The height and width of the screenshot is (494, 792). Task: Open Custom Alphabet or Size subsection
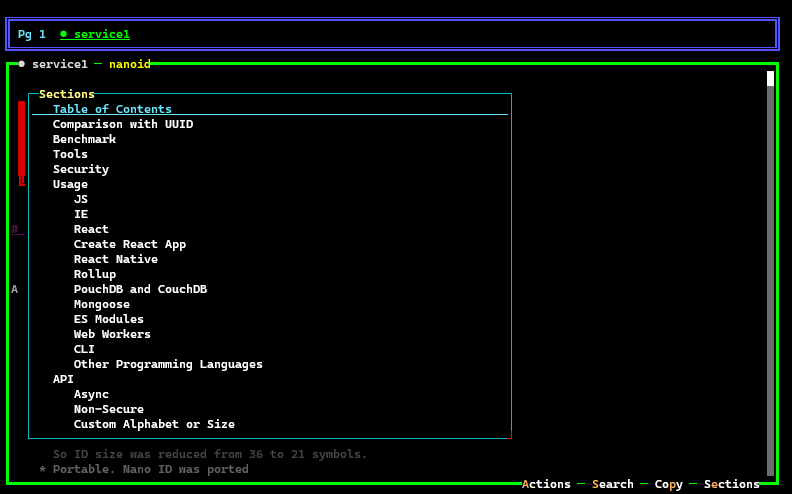154,424
